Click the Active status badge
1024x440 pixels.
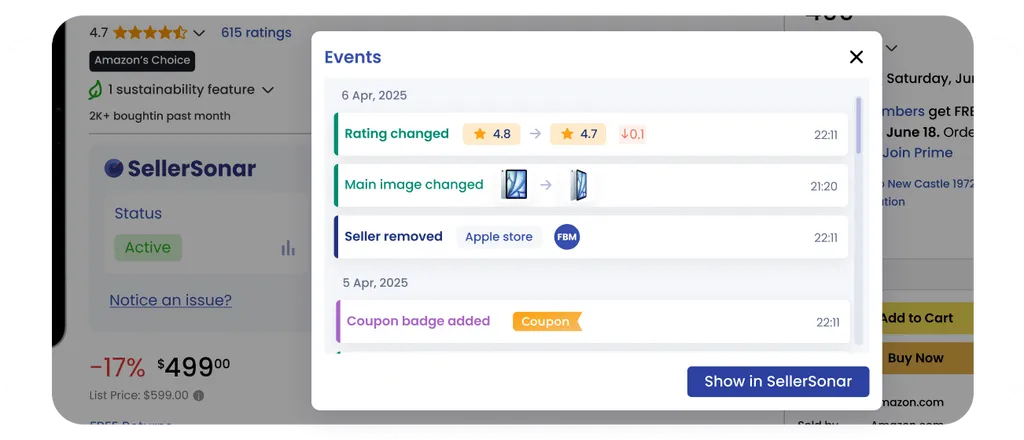(148, 247)
